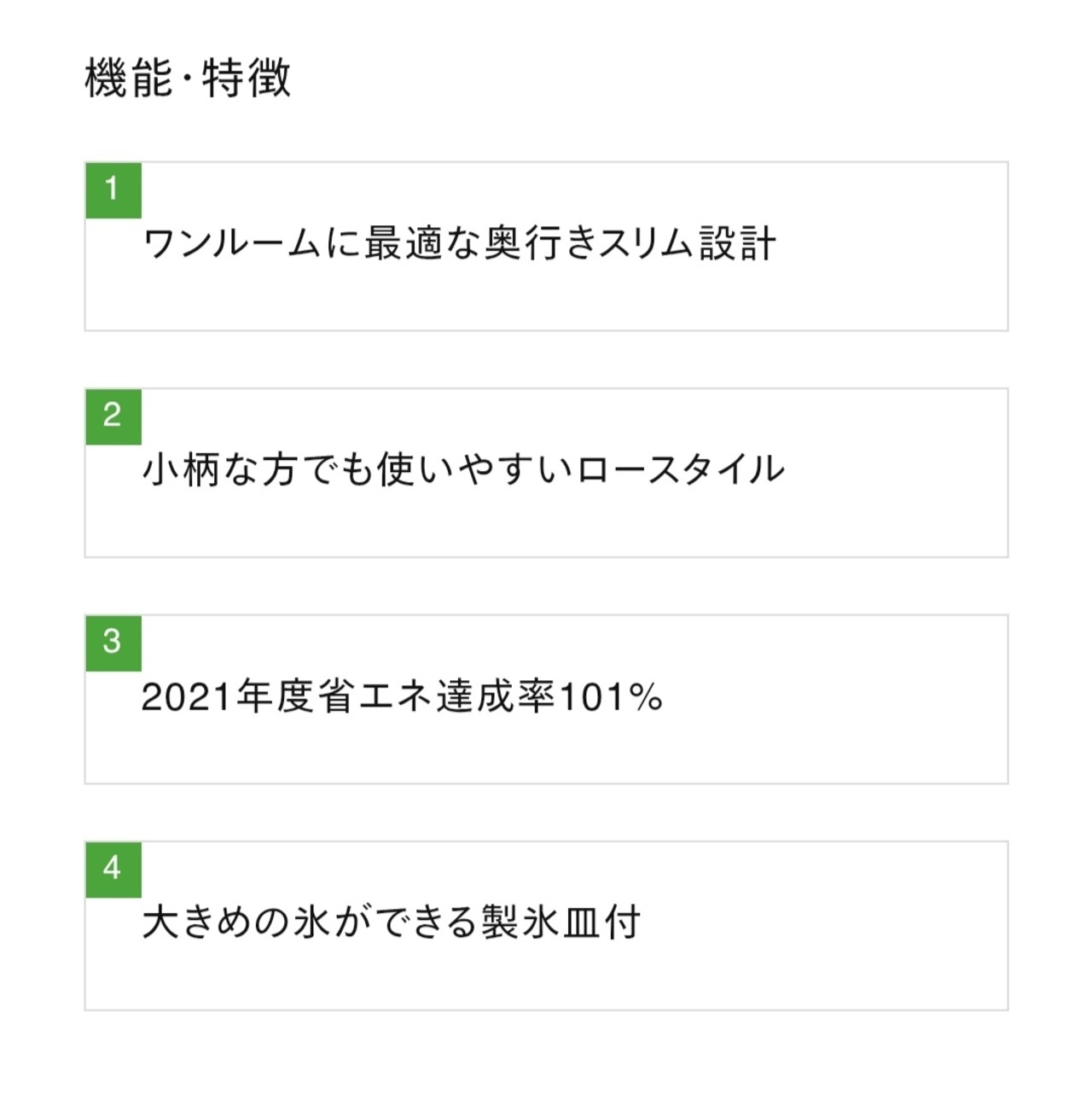Viewport: 1092px width, 1094px height.
Task: Click the green number 2 badge
Action: (113, 416)
